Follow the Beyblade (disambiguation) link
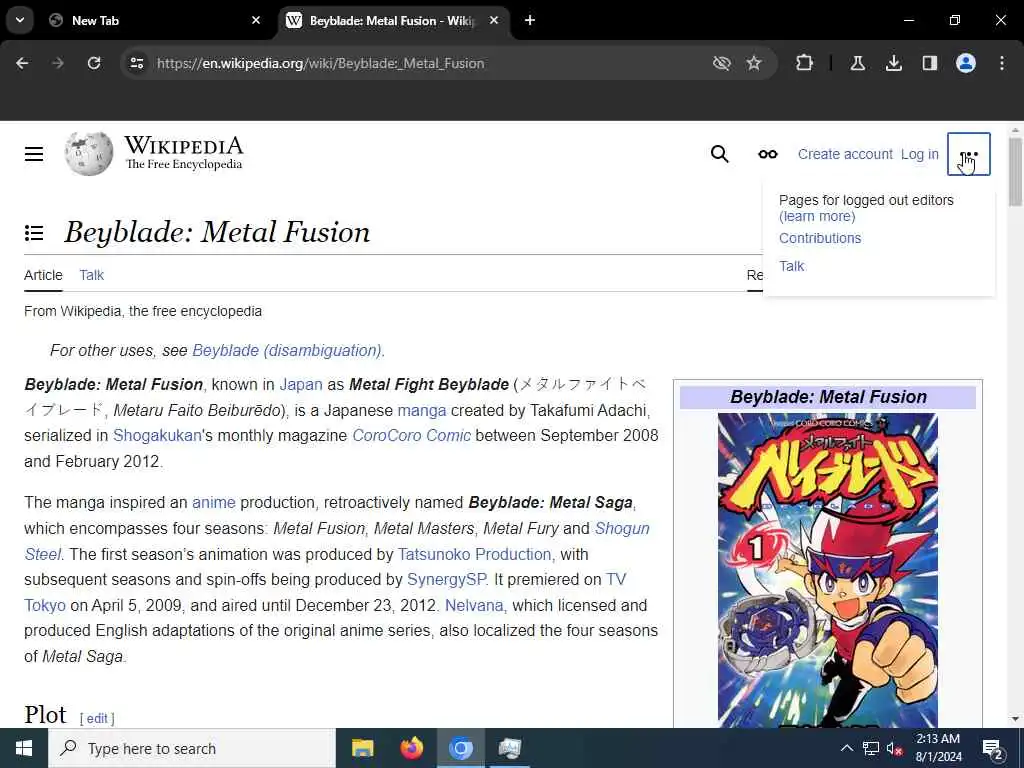This screenshot has width=1024, height=768. (x=287, y=351)
